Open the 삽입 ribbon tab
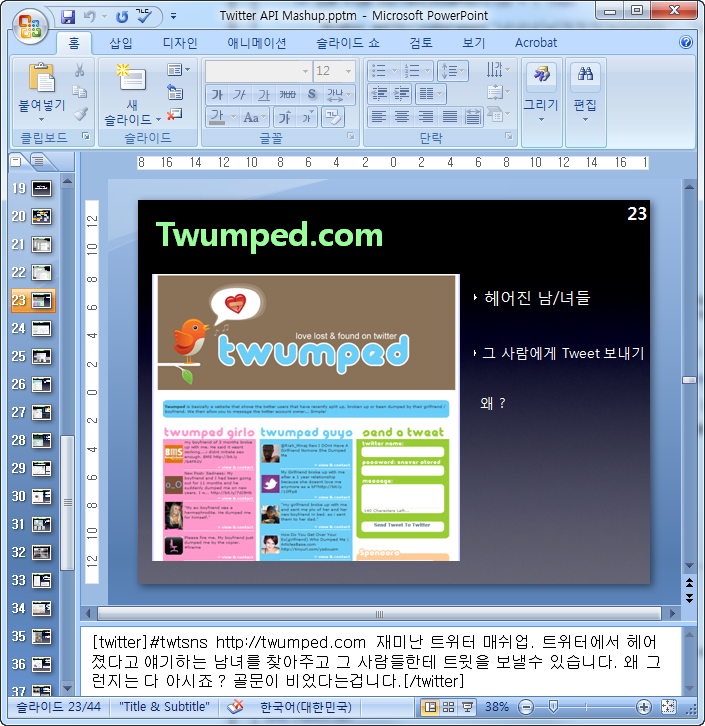 [121, 43]
